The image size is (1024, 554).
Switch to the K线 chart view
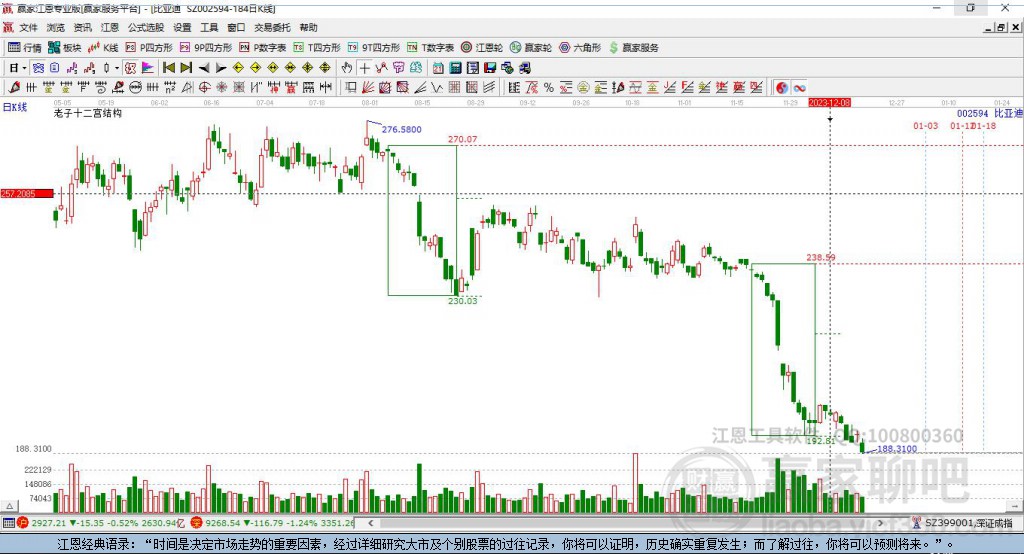tap(103, 48)
